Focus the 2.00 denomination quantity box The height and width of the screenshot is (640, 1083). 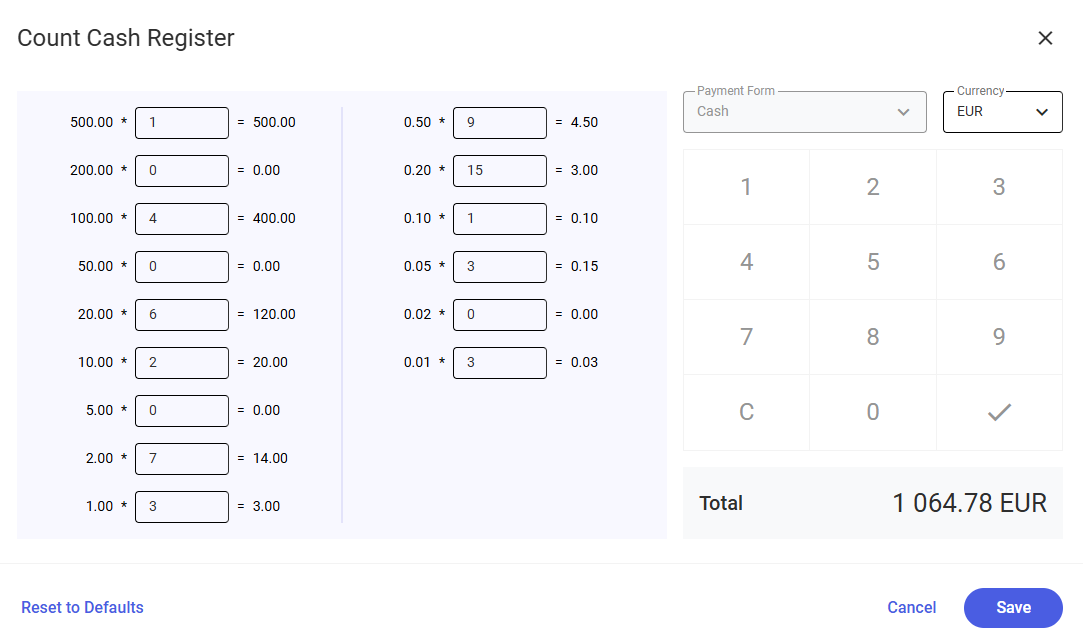tap(182, 459)
